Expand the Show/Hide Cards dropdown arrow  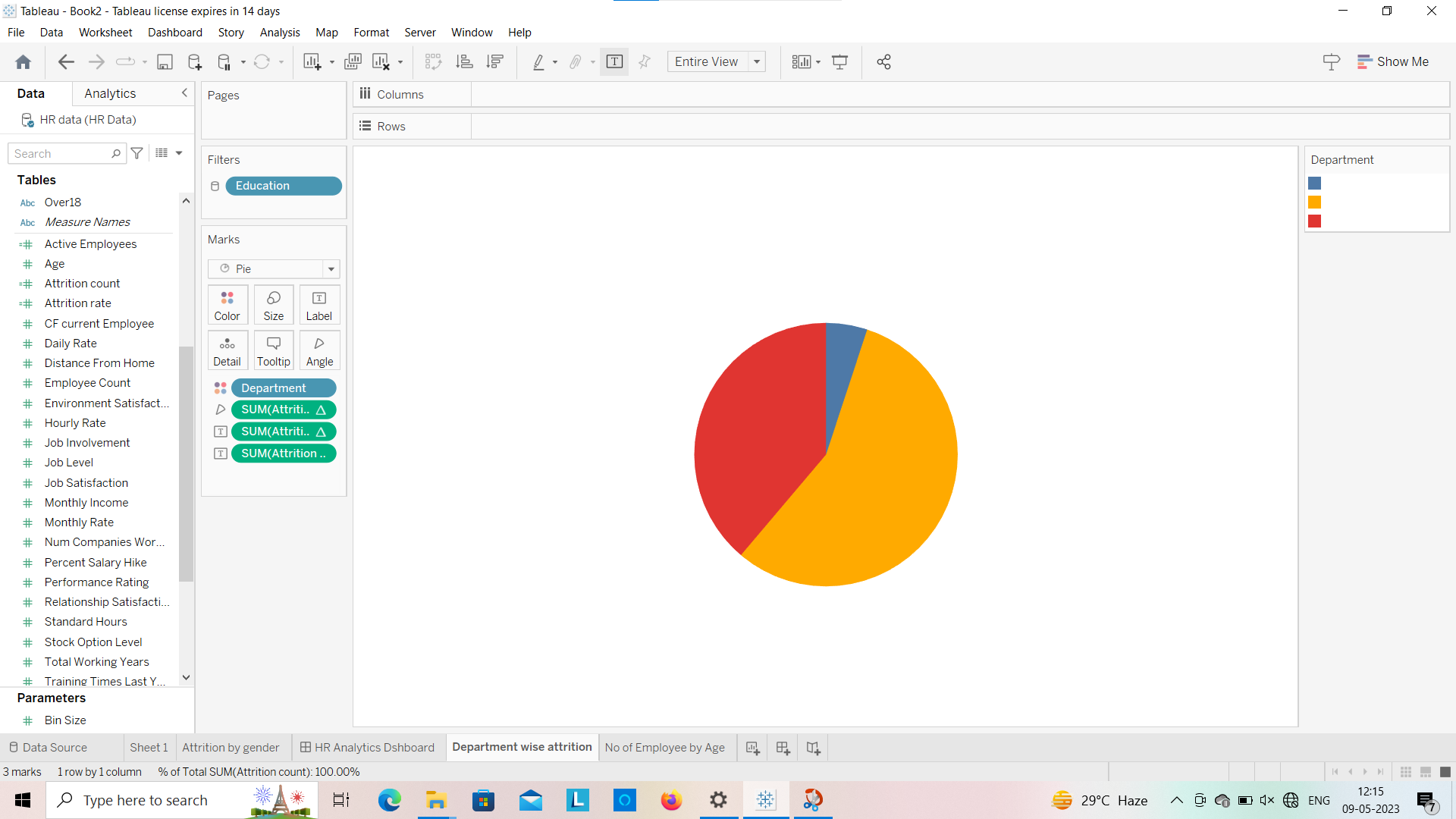coord(818,62)
